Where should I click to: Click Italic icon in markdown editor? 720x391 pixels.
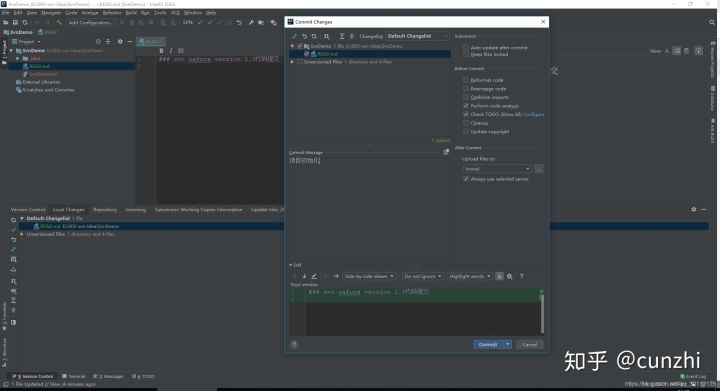[x=171, y=50]
